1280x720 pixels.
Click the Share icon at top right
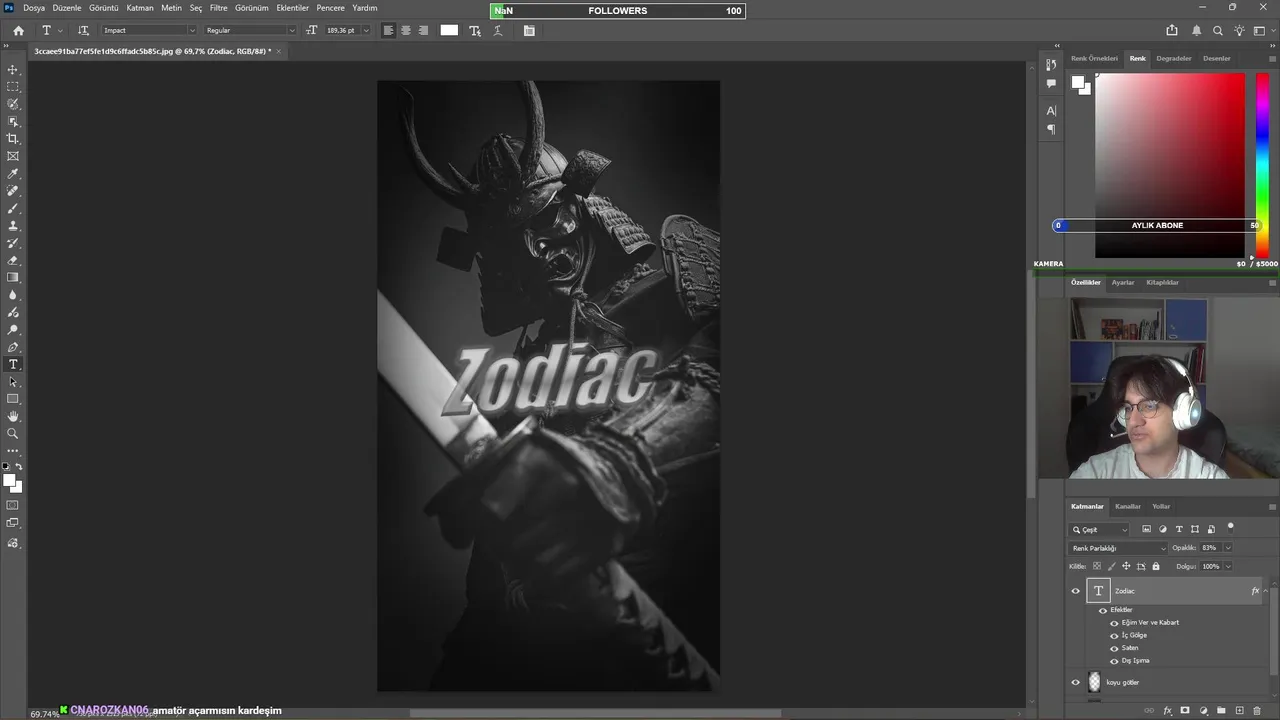click(1172, 30)
